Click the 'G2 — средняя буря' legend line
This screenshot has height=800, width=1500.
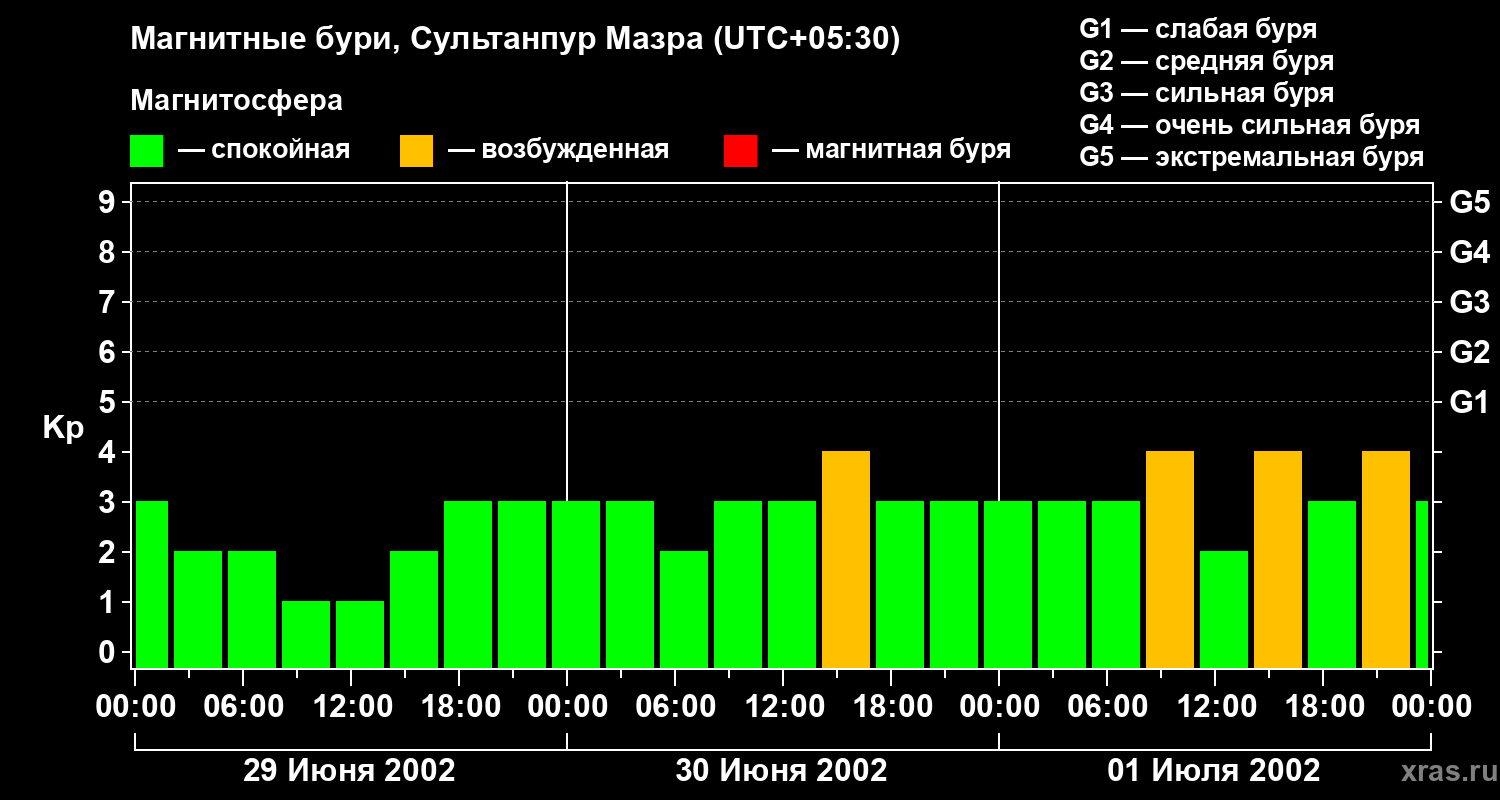(1206, 60)
